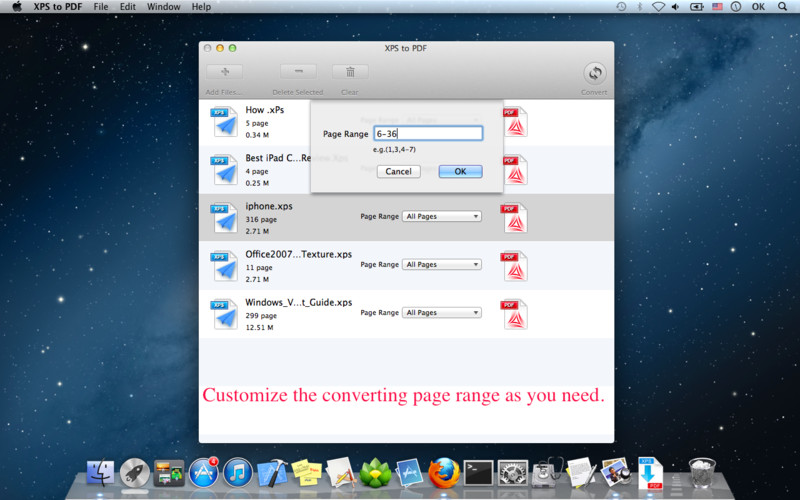Open Page Range dropdown for Office2007 Texture.xps
The width and height of the screenshot is (800, 500).
tap(442, 264)
